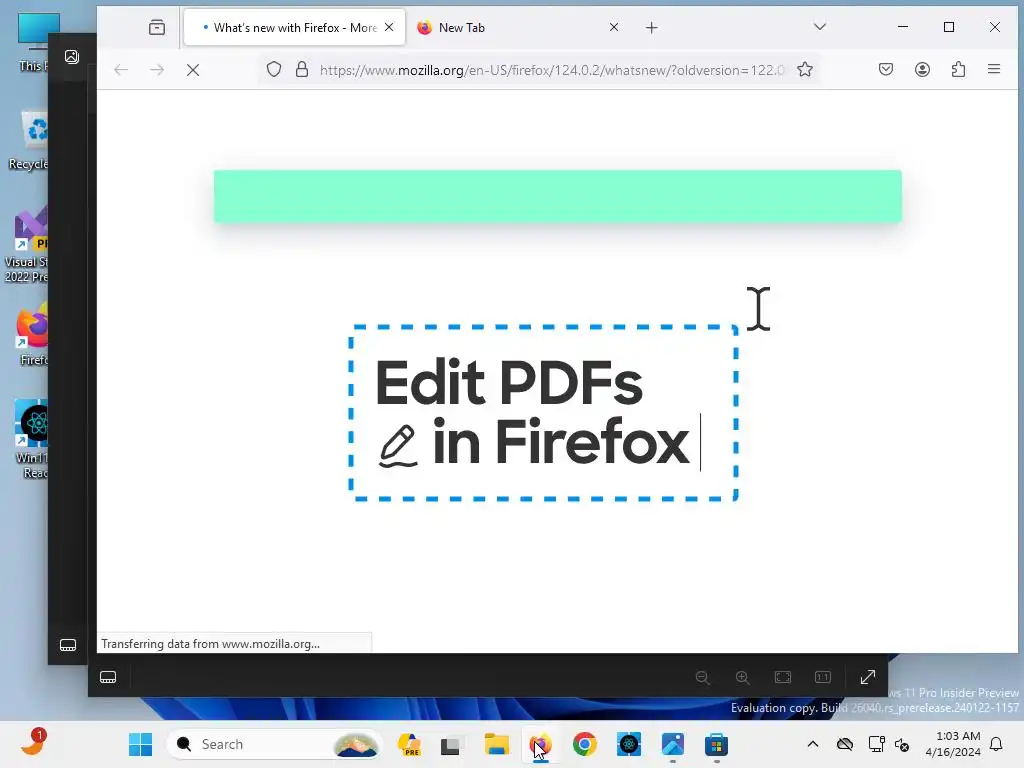Screen dimensions: 1024x768
Task: Open notification bell in taskbar
Action: point(997,744)
